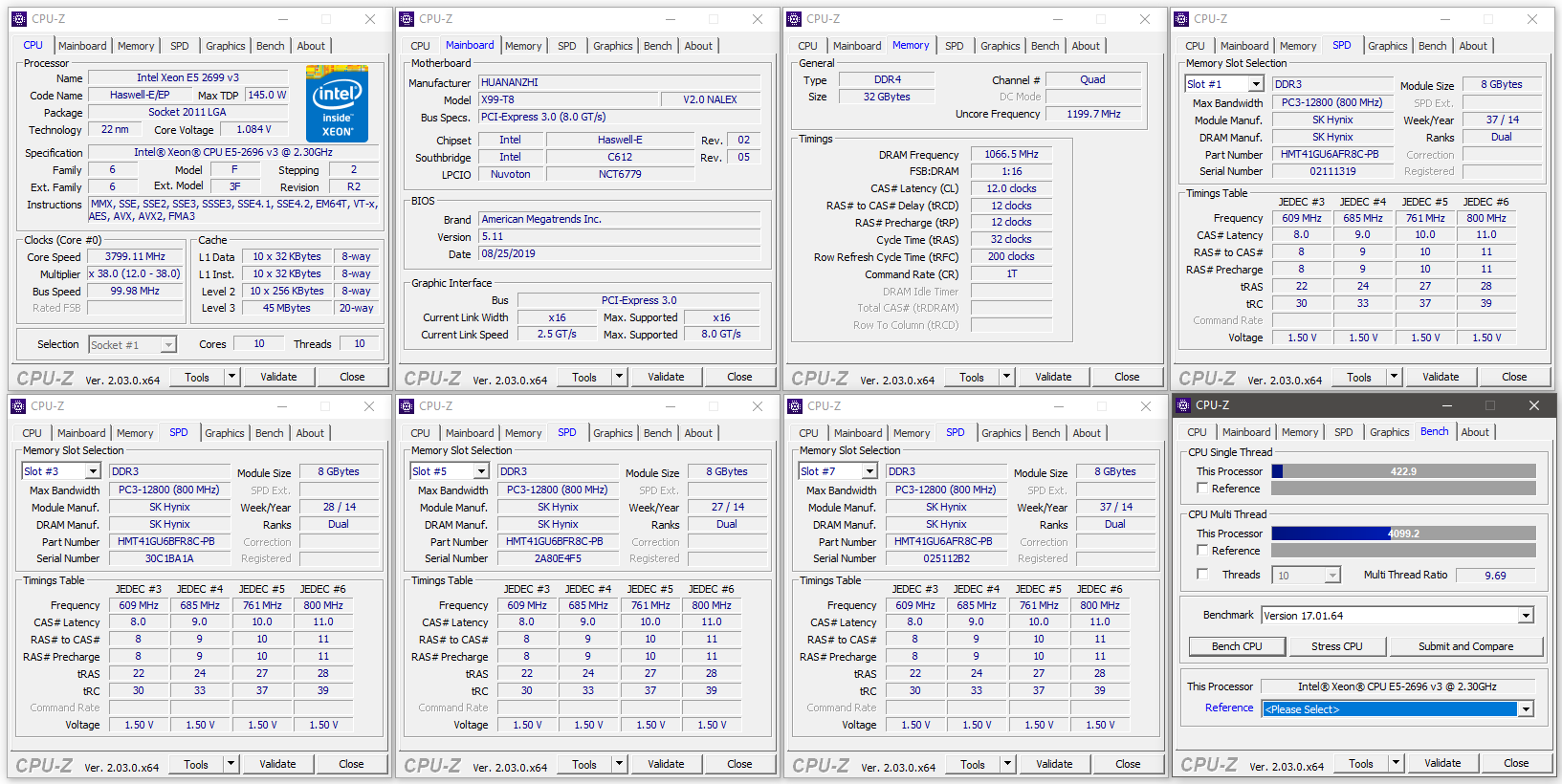Open the Socket #1 selection dropdown
Image resolution: width=1562 pixels, height=784 pixels.
coord(169,345)
